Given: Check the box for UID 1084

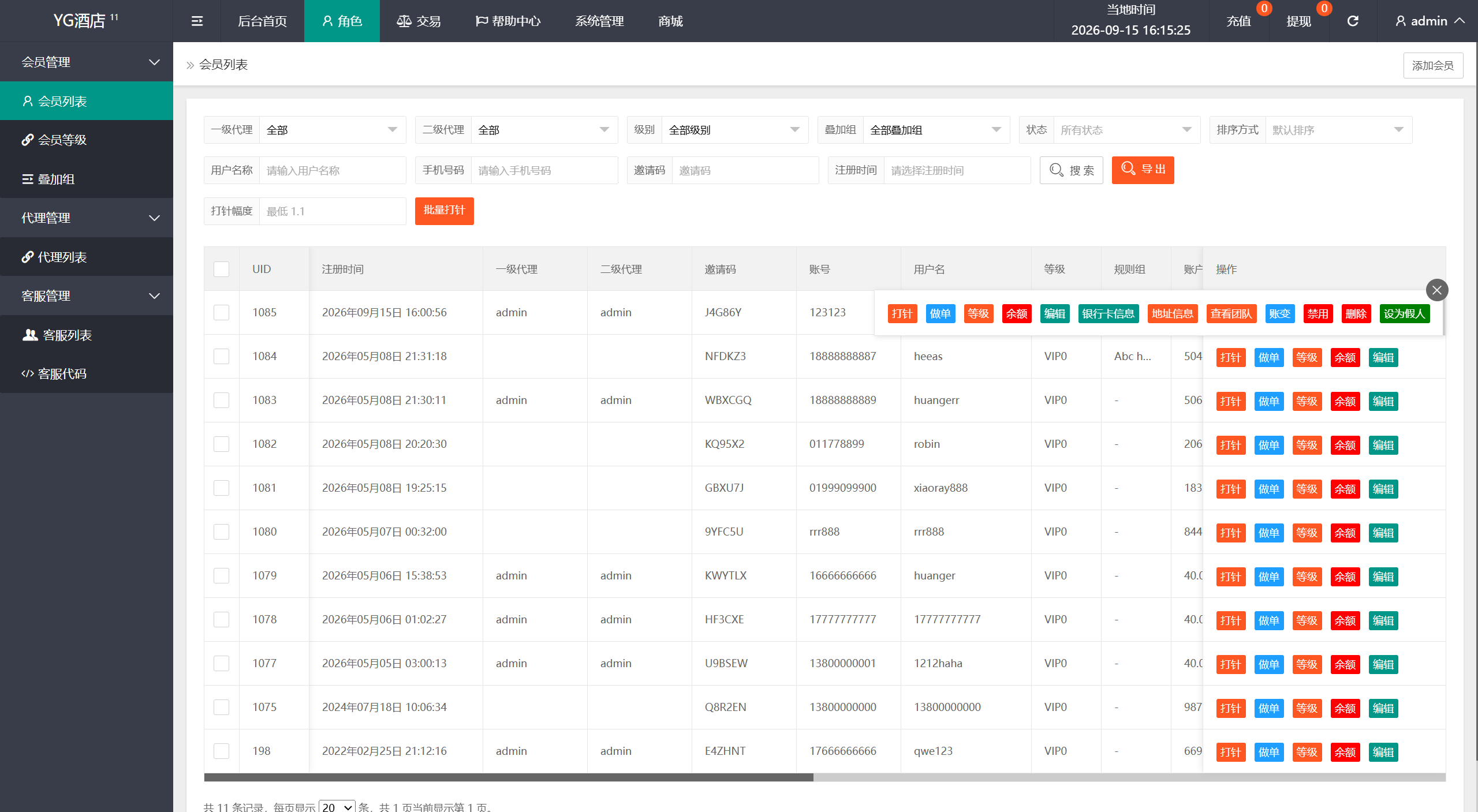Looking at the screenshot, I should point(222,357).
